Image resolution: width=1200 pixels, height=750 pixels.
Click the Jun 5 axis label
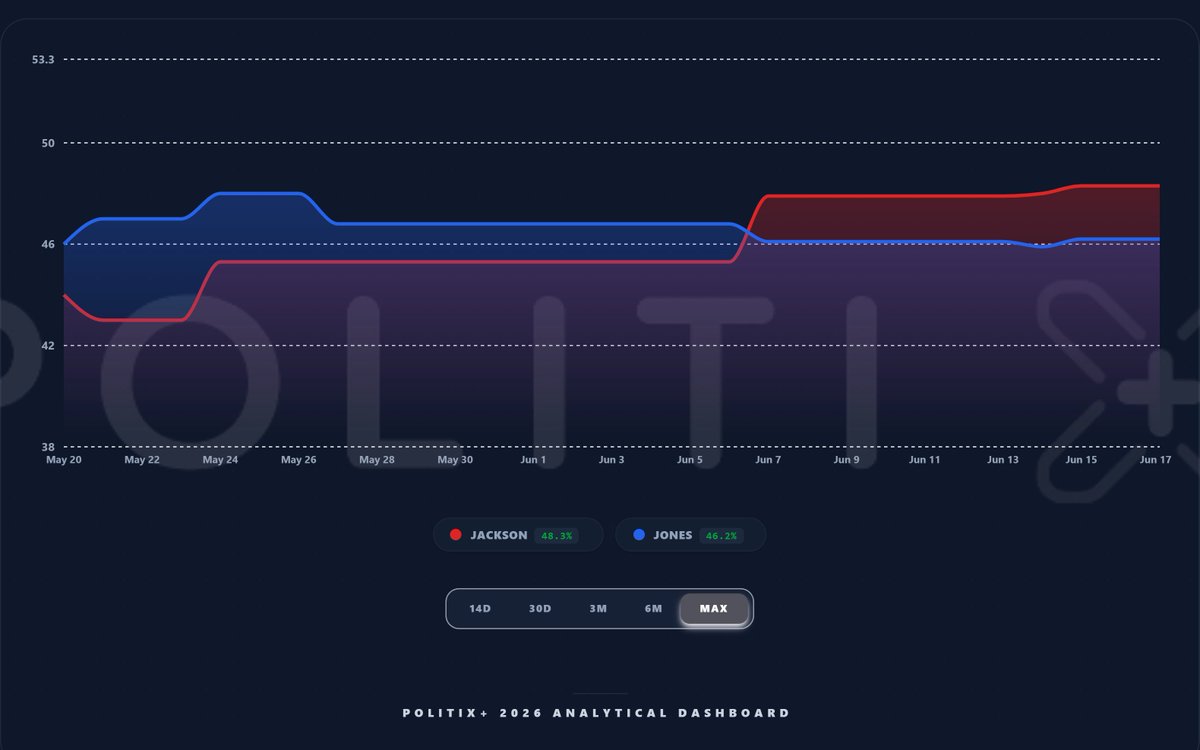[690, 460]
